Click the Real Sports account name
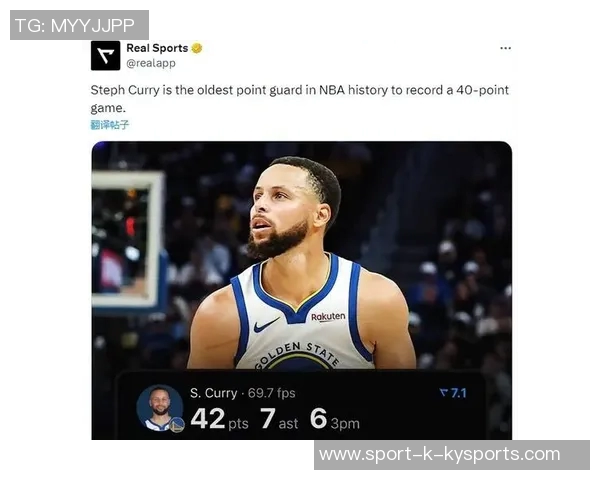This screenshot has width=600, height=480. point(157,48)
